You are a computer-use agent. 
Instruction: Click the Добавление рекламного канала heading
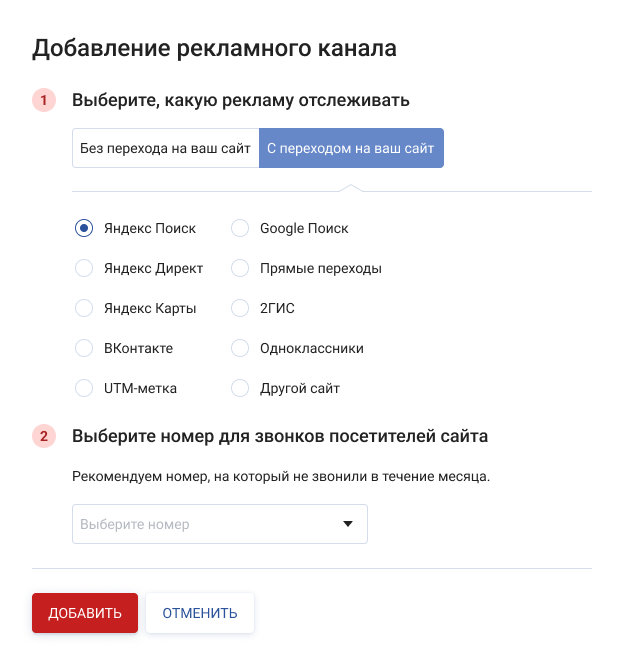tap(215, 48)
